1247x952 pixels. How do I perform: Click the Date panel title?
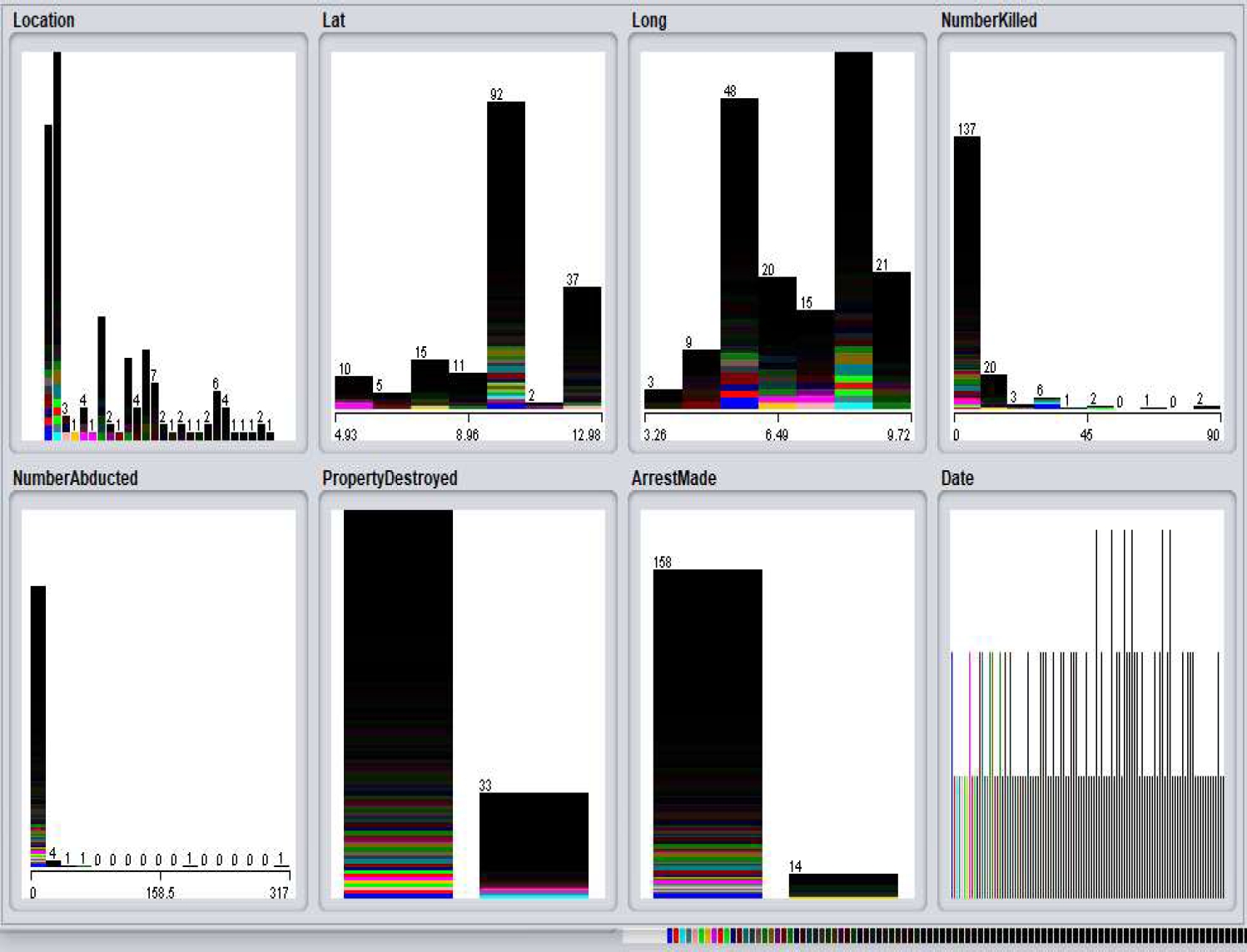[956, 478]
